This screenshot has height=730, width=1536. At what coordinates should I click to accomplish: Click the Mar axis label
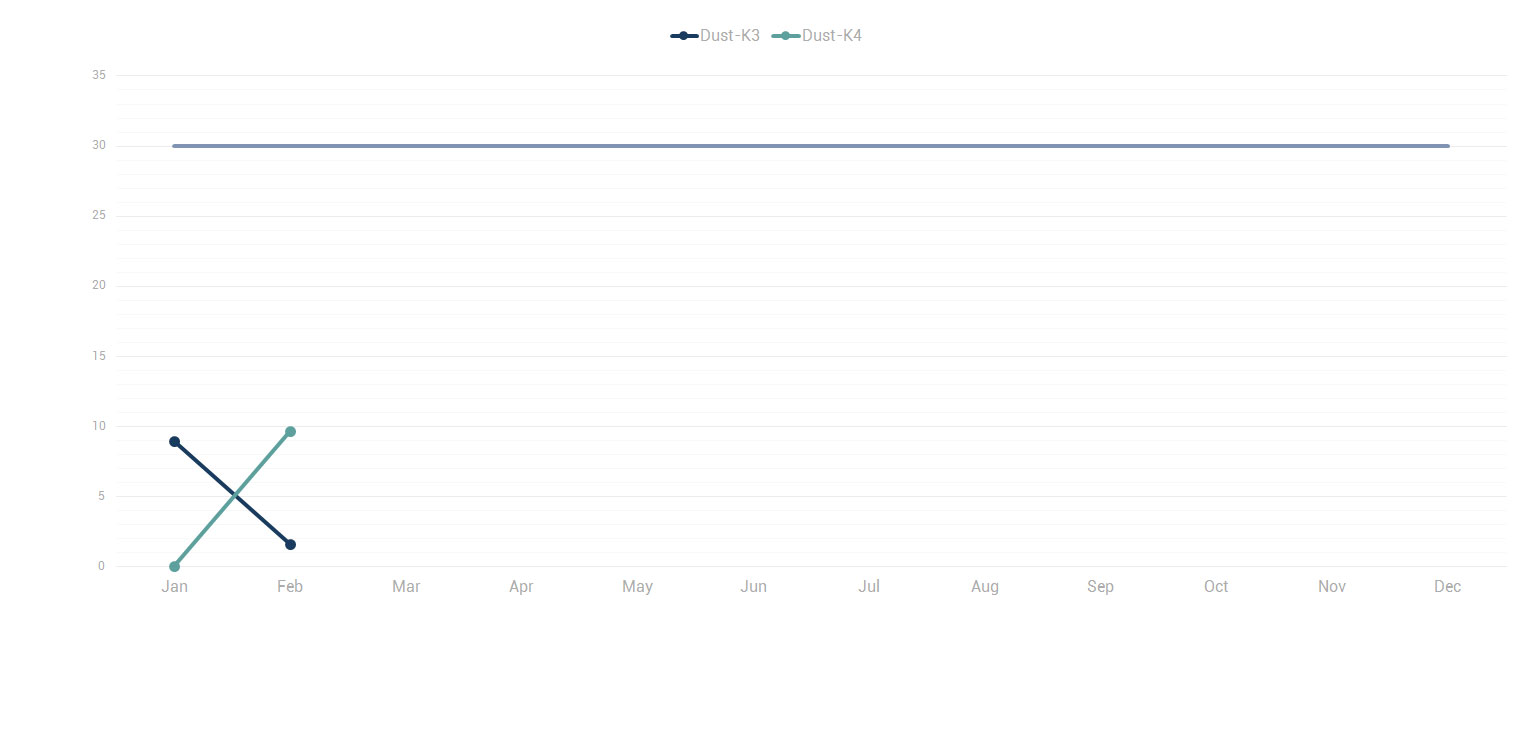(x=406, y=587)
